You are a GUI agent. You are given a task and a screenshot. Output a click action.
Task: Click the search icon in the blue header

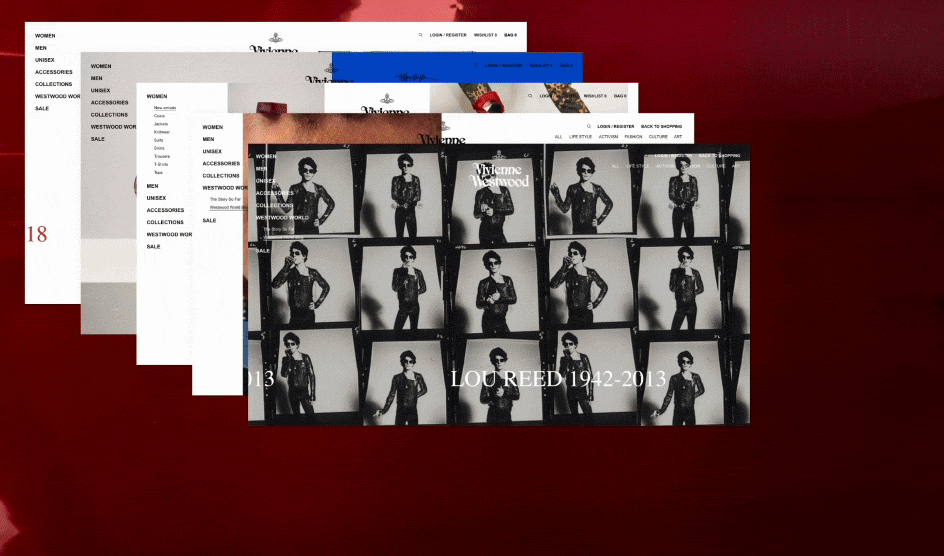[476, 65]
